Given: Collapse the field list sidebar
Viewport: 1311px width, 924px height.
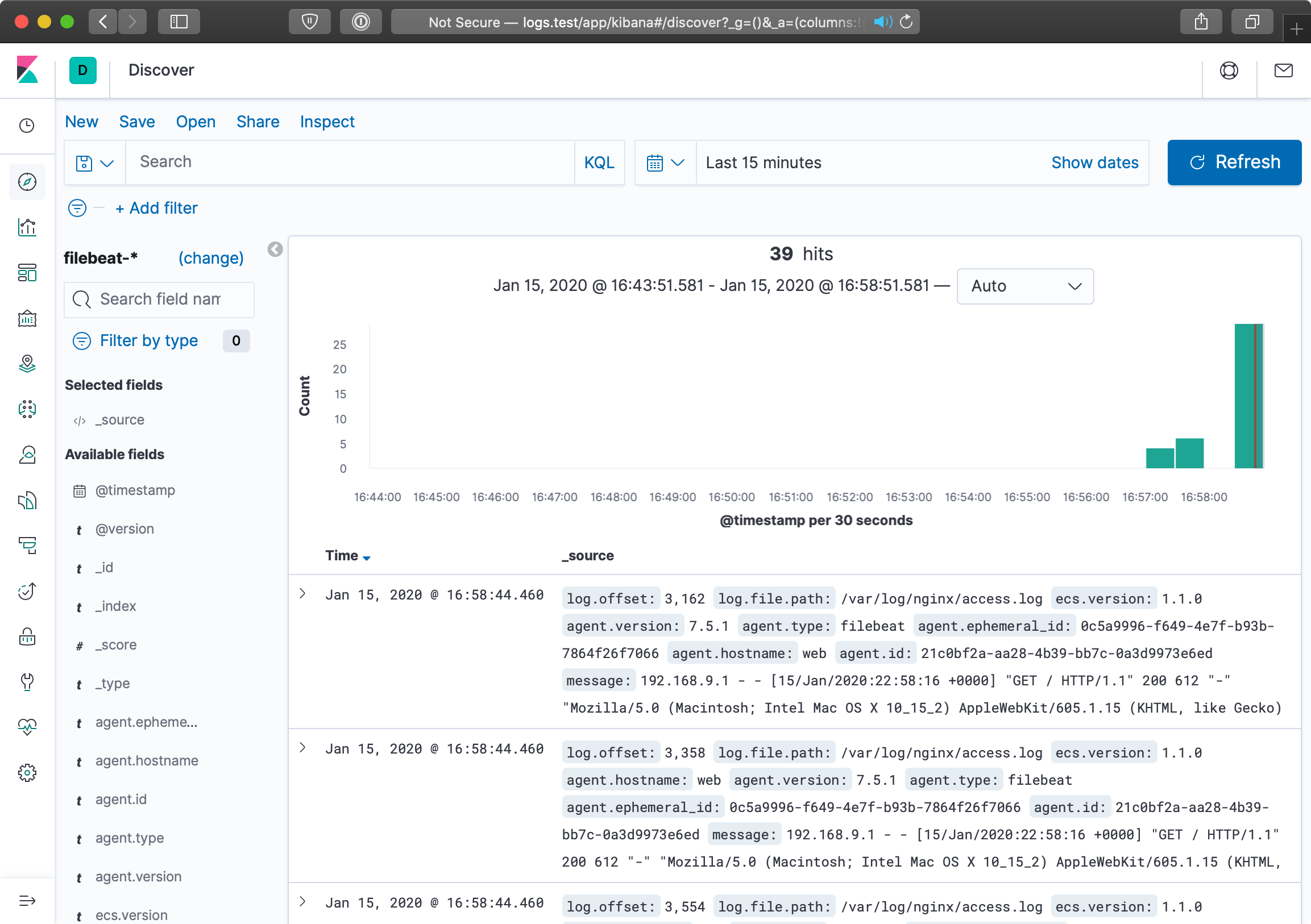Looking at the screenshot, I should tap(275, 249).
